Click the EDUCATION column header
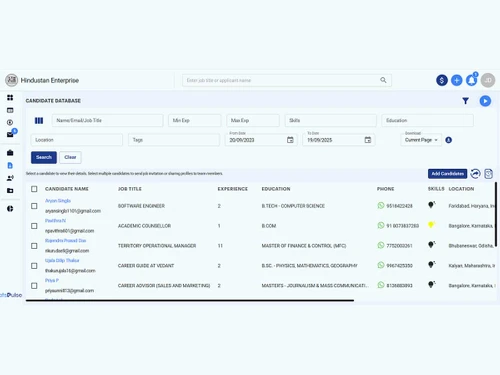This screenshot has height=375, width=500. pyautogui.click(x=276, y=189)
